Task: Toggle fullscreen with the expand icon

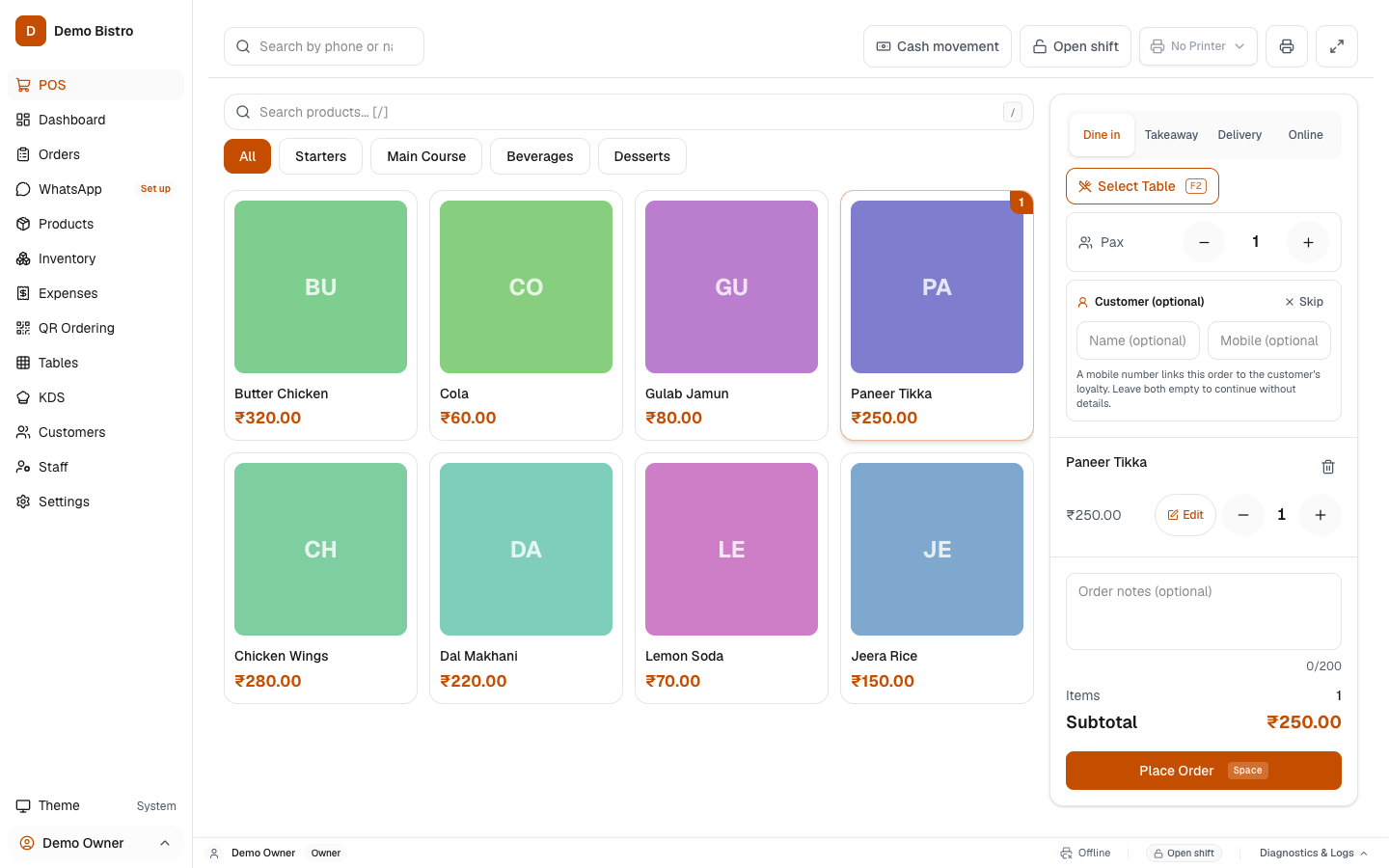Action: tap(1337, 46)
